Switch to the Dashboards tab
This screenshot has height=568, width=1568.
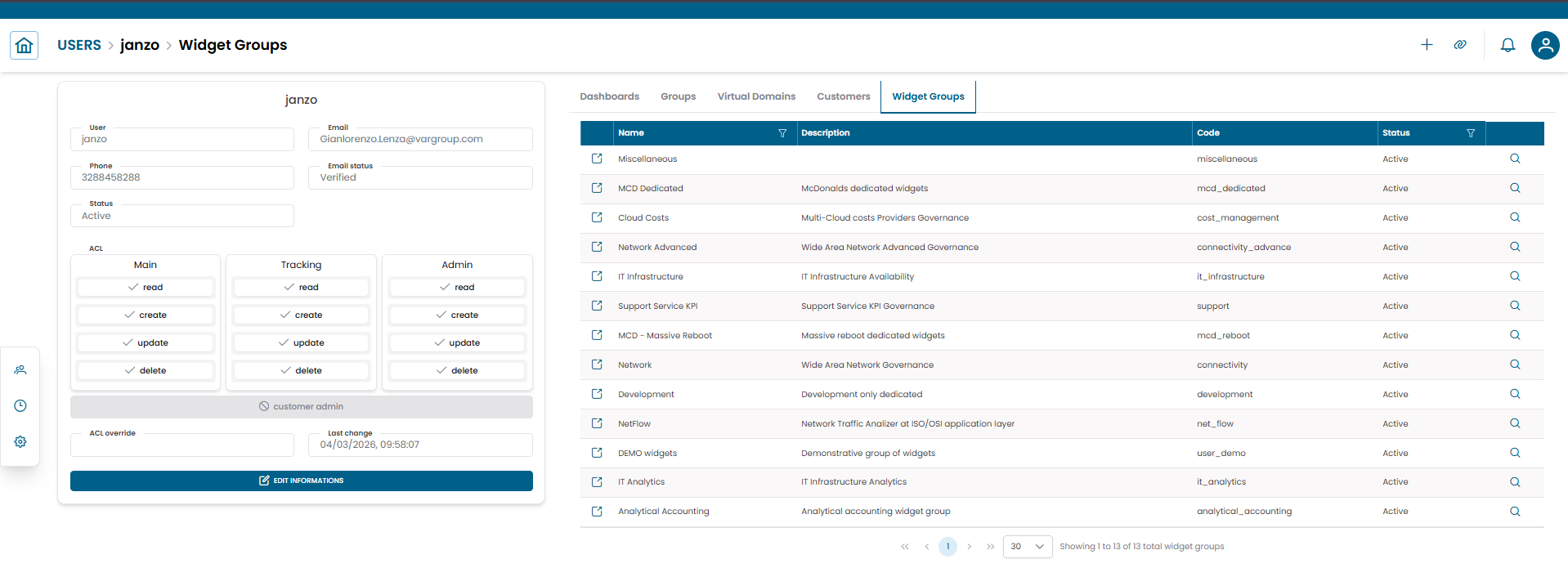point(609,96)
